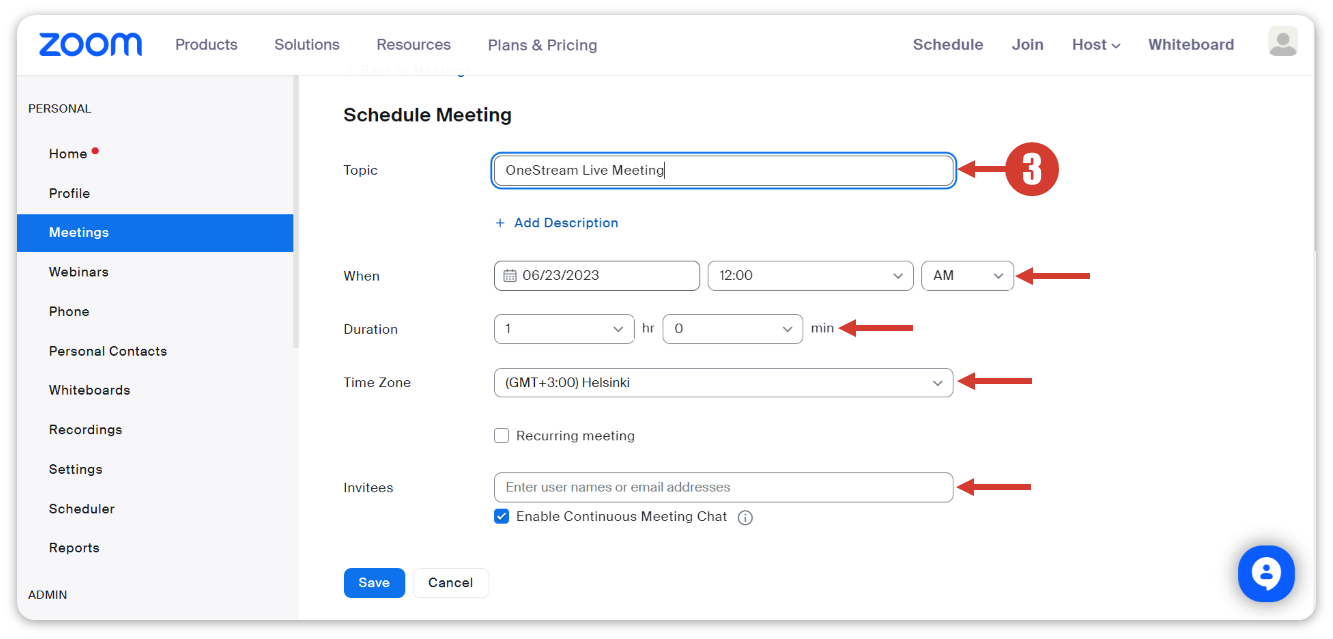Viewport: 1333px width, 639px height.
Task: Open the chat support bubble
Action: pyautogui.click(x=1266, y=573)
